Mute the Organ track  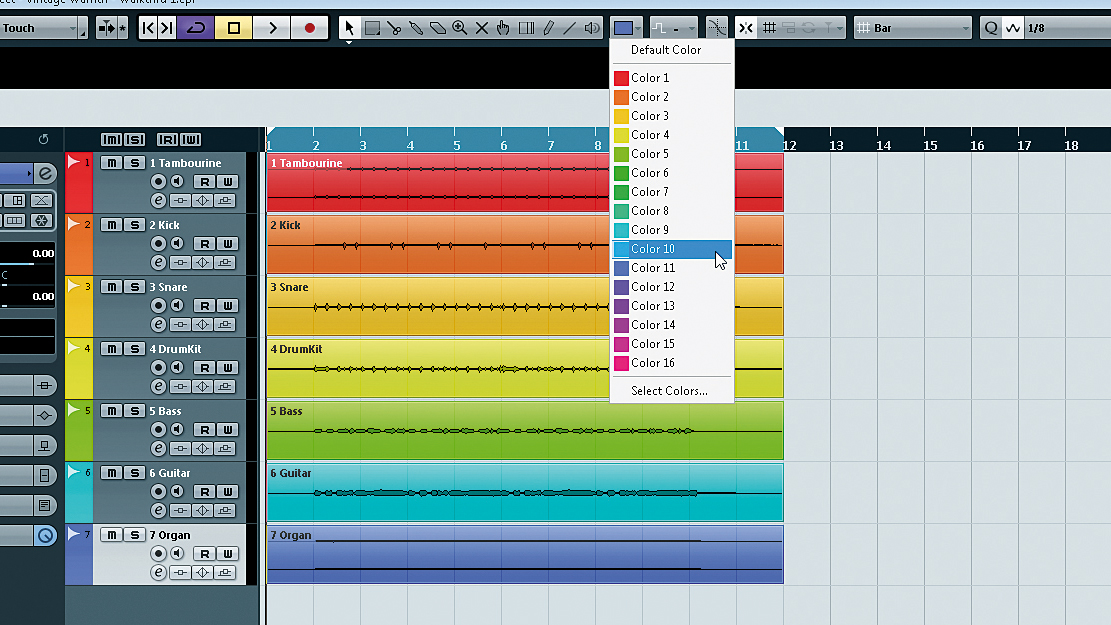coord(111,535)
